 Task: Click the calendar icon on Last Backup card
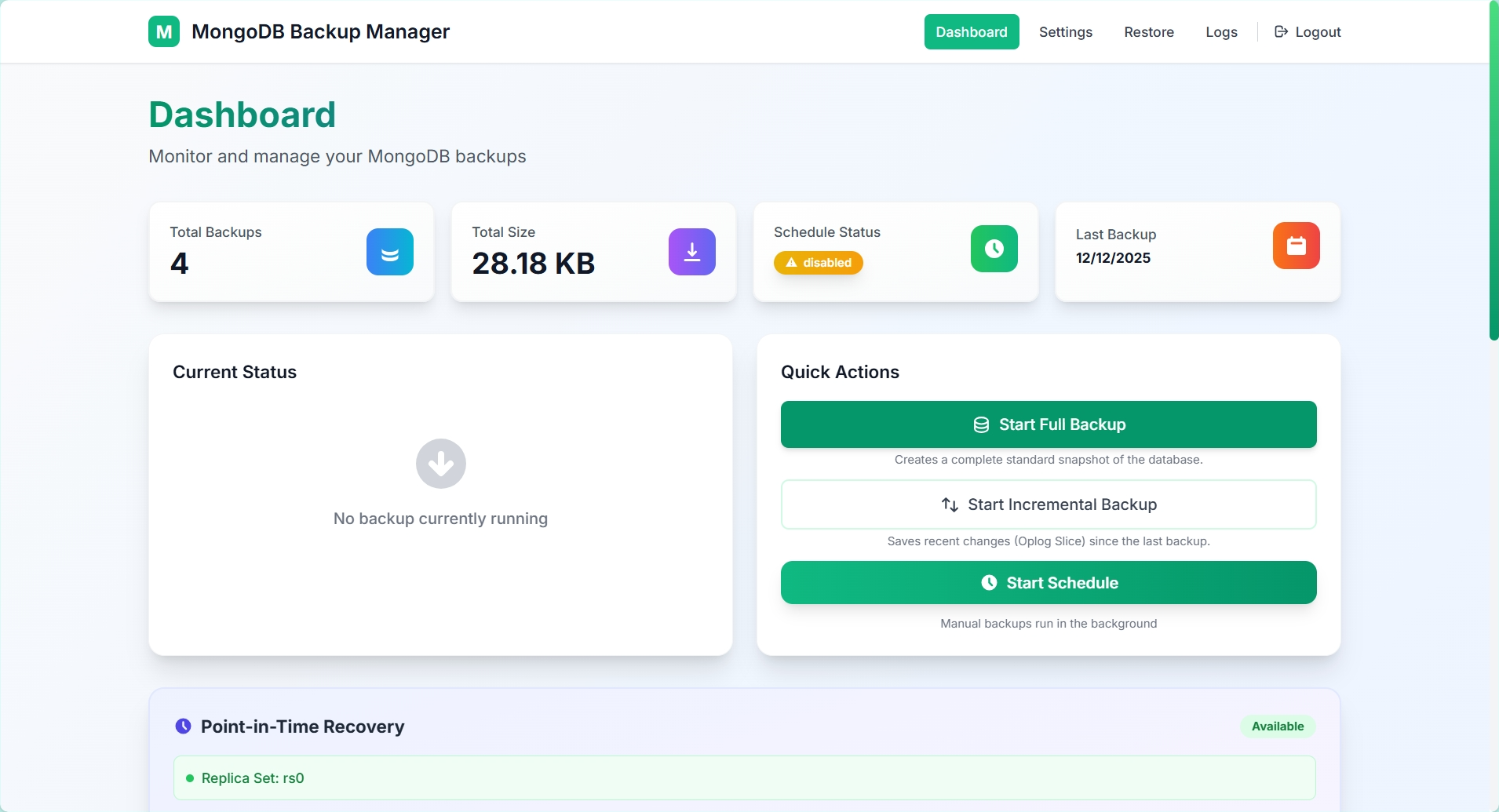[x=1296, y=246]
